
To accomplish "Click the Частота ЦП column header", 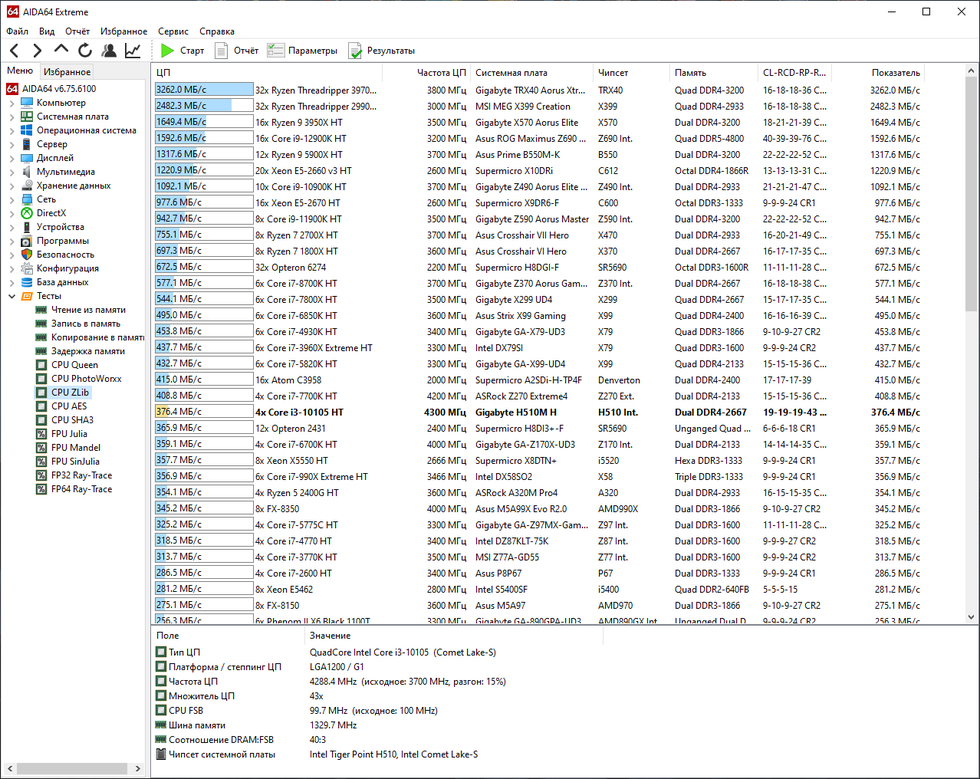I will 441,73.
